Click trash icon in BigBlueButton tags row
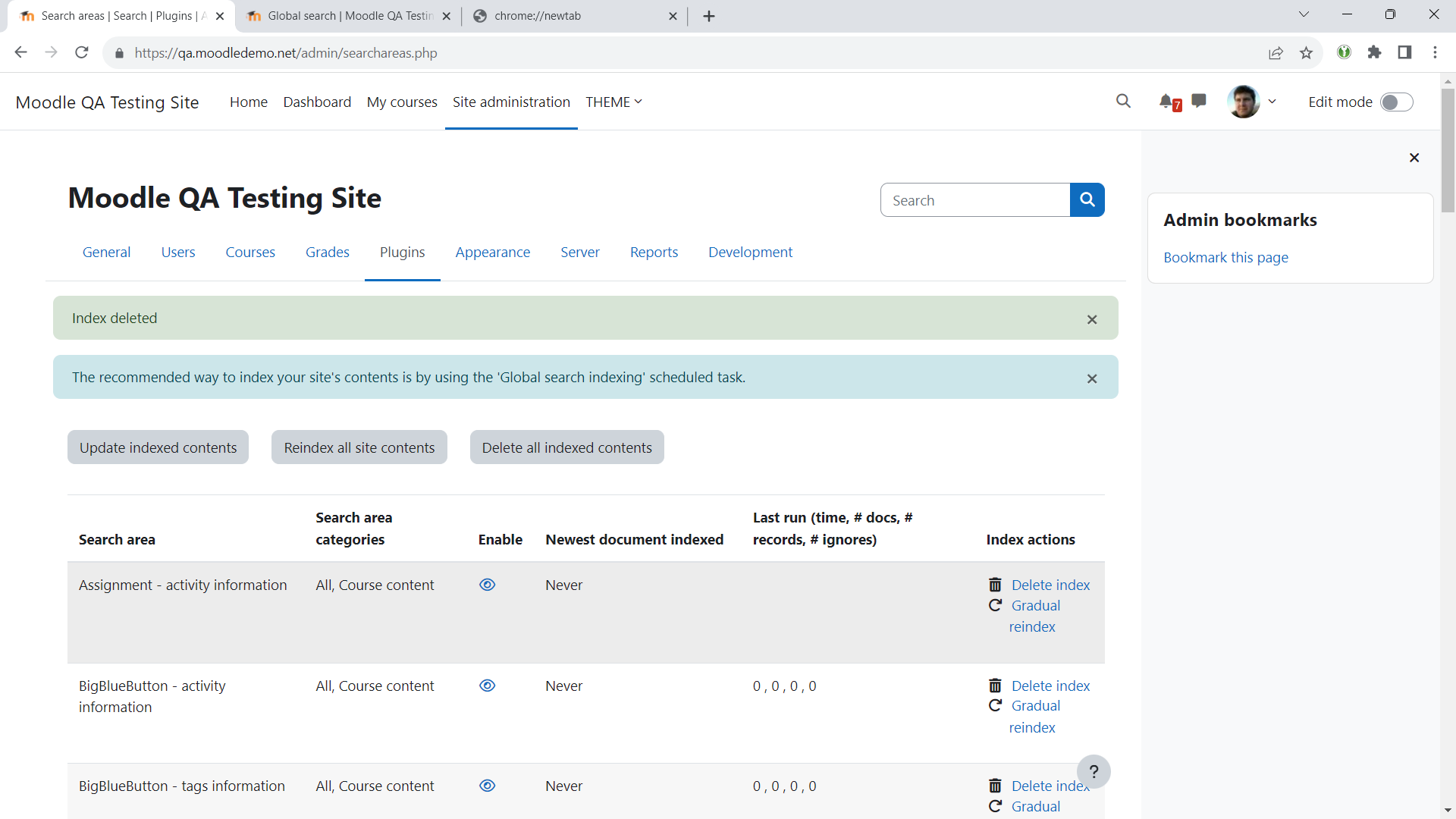 click(x=995, y=786)
